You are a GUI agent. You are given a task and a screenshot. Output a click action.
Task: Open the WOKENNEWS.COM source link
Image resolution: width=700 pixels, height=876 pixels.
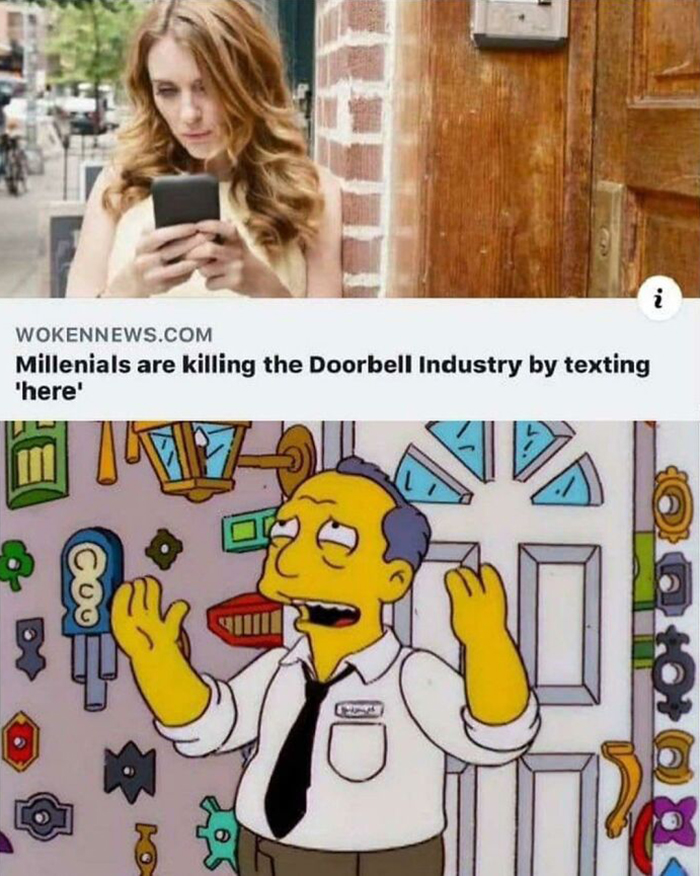pyautogui.click(x=115, y=335)
